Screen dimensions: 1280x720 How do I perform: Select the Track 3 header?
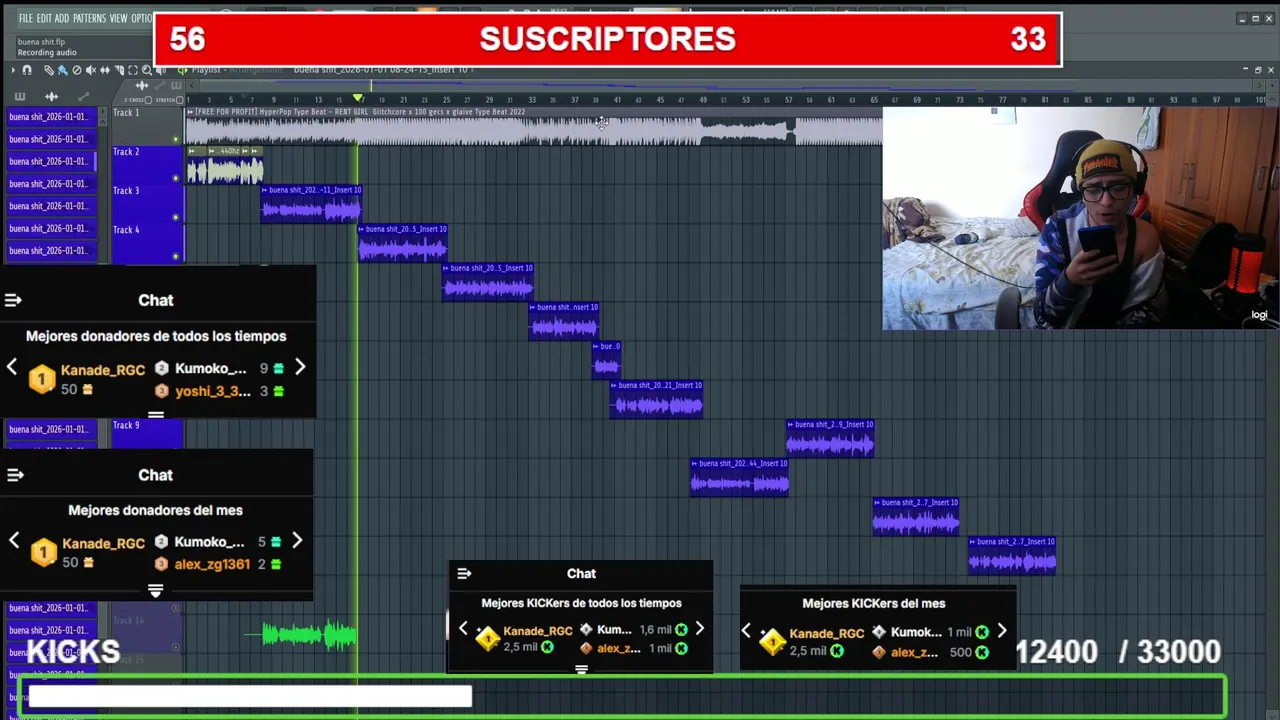(147, 203)
